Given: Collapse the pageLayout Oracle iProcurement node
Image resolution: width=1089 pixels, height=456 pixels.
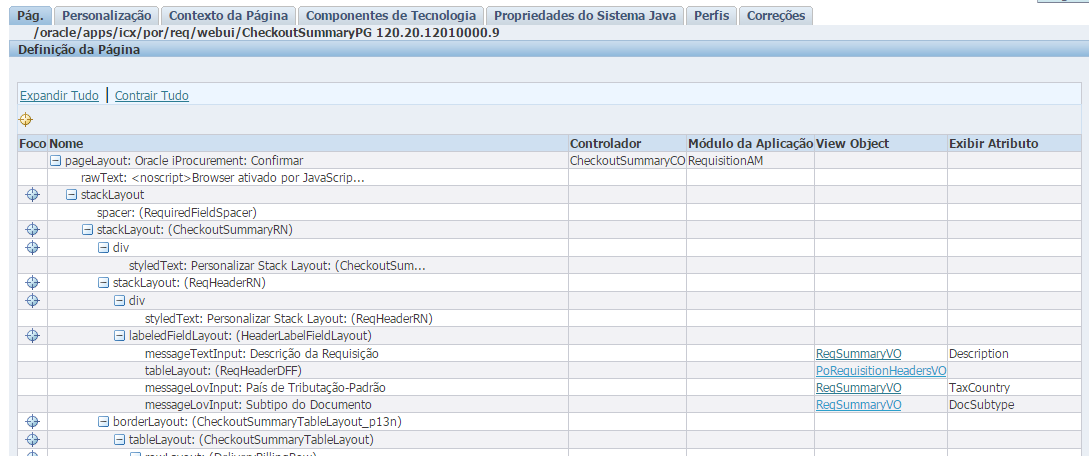Looking at the screenshot, I should click(56, 161).
